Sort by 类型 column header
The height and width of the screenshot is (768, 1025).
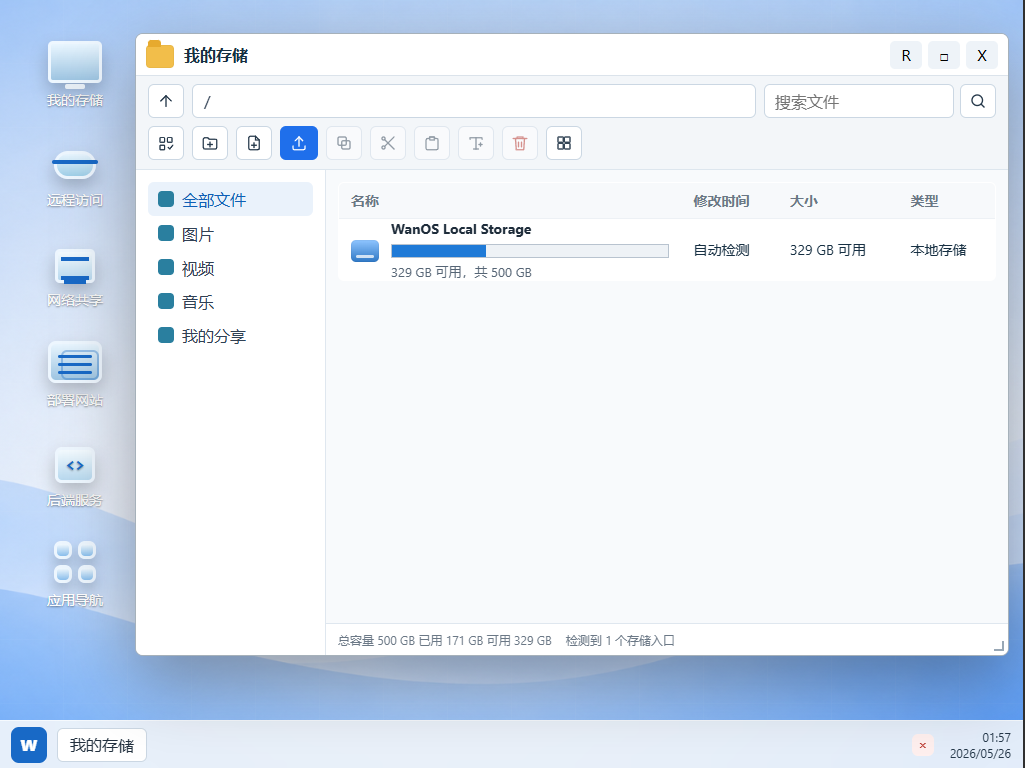(924, 201)
